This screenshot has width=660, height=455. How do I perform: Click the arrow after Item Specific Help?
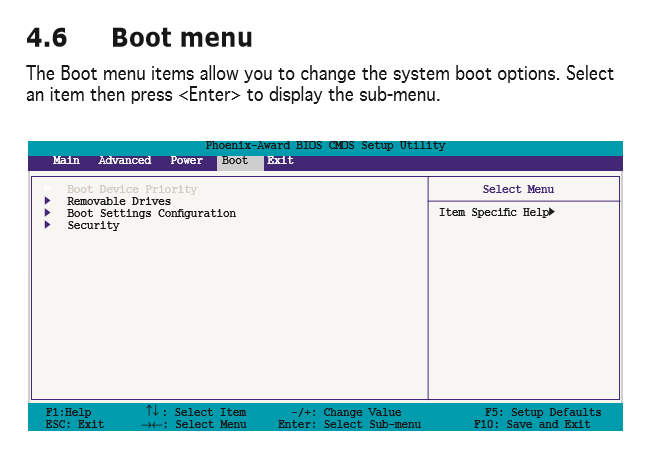tap(552, 212)
